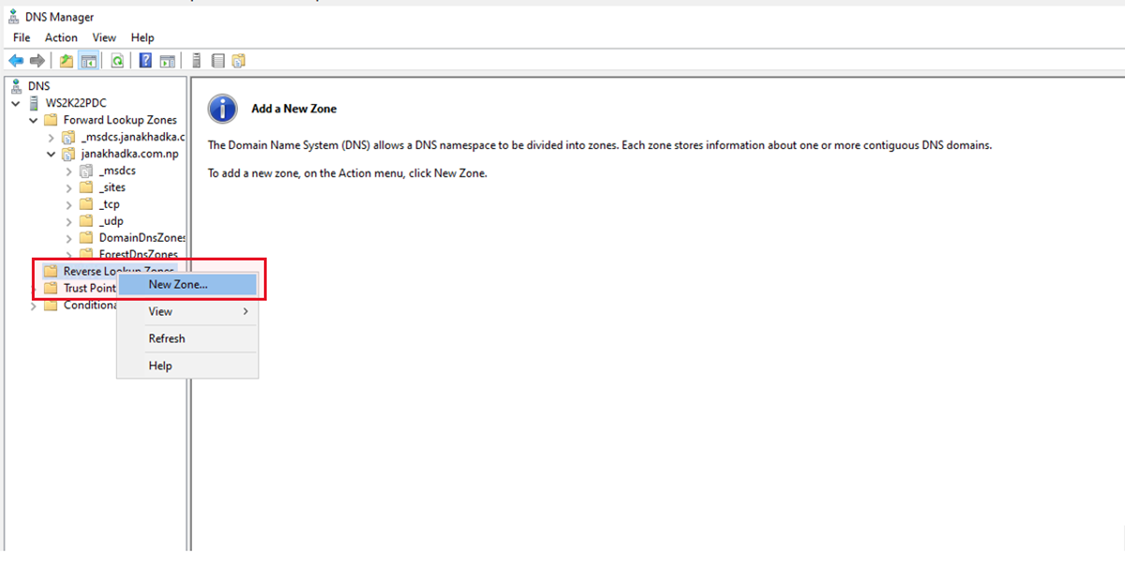
Task: Click the Properties window toolbar icon
Action: click(166, 60)
